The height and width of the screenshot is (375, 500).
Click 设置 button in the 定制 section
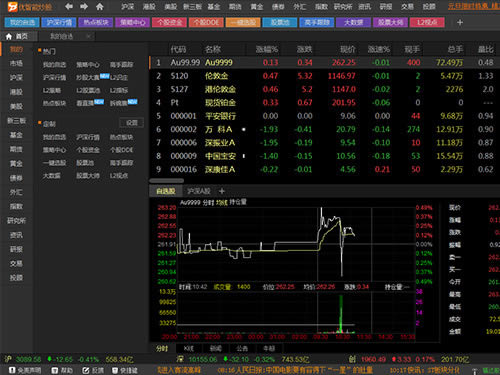click(x=131, y=123)
